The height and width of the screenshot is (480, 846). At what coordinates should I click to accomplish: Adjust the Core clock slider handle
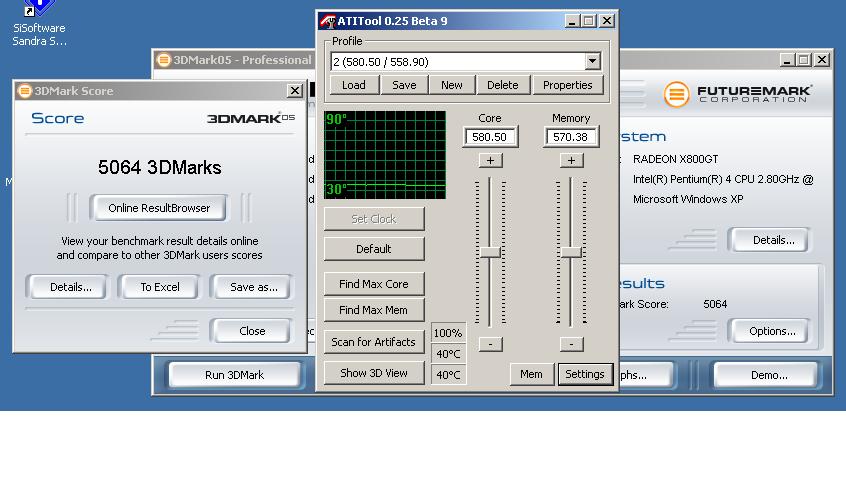coord(490,252)
